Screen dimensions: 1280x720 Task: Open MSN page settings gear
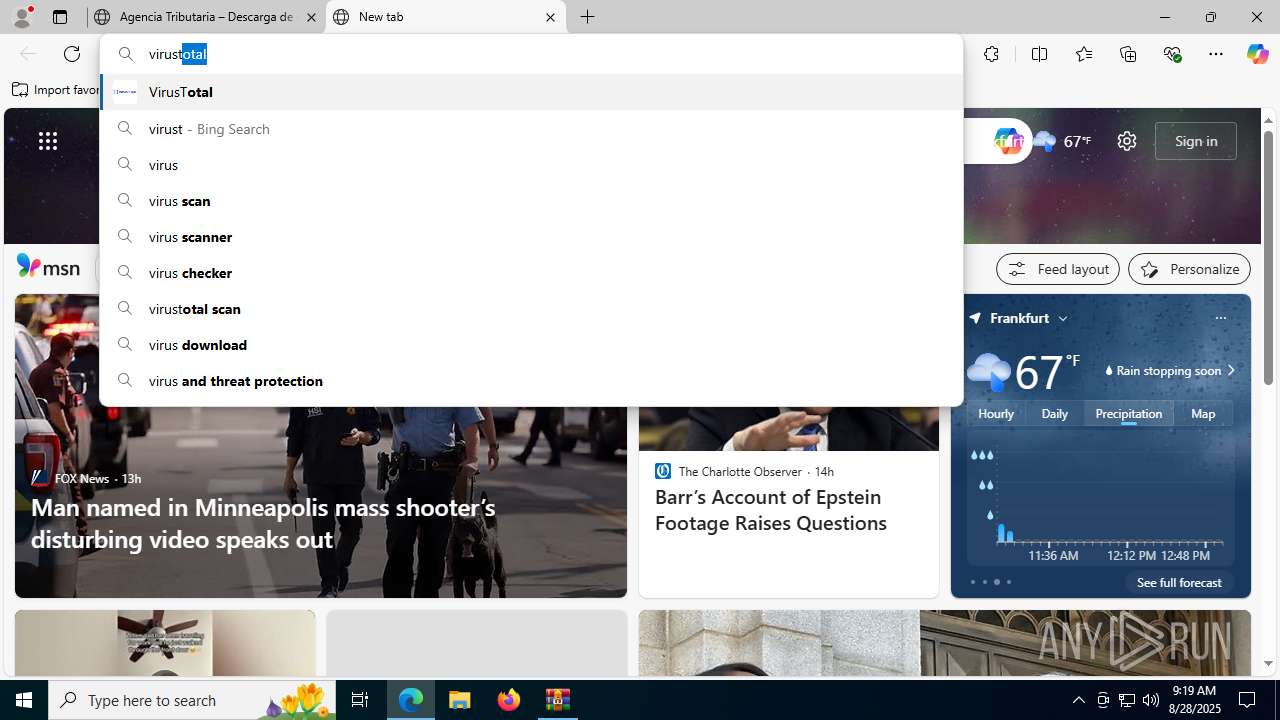point(1127,141)
